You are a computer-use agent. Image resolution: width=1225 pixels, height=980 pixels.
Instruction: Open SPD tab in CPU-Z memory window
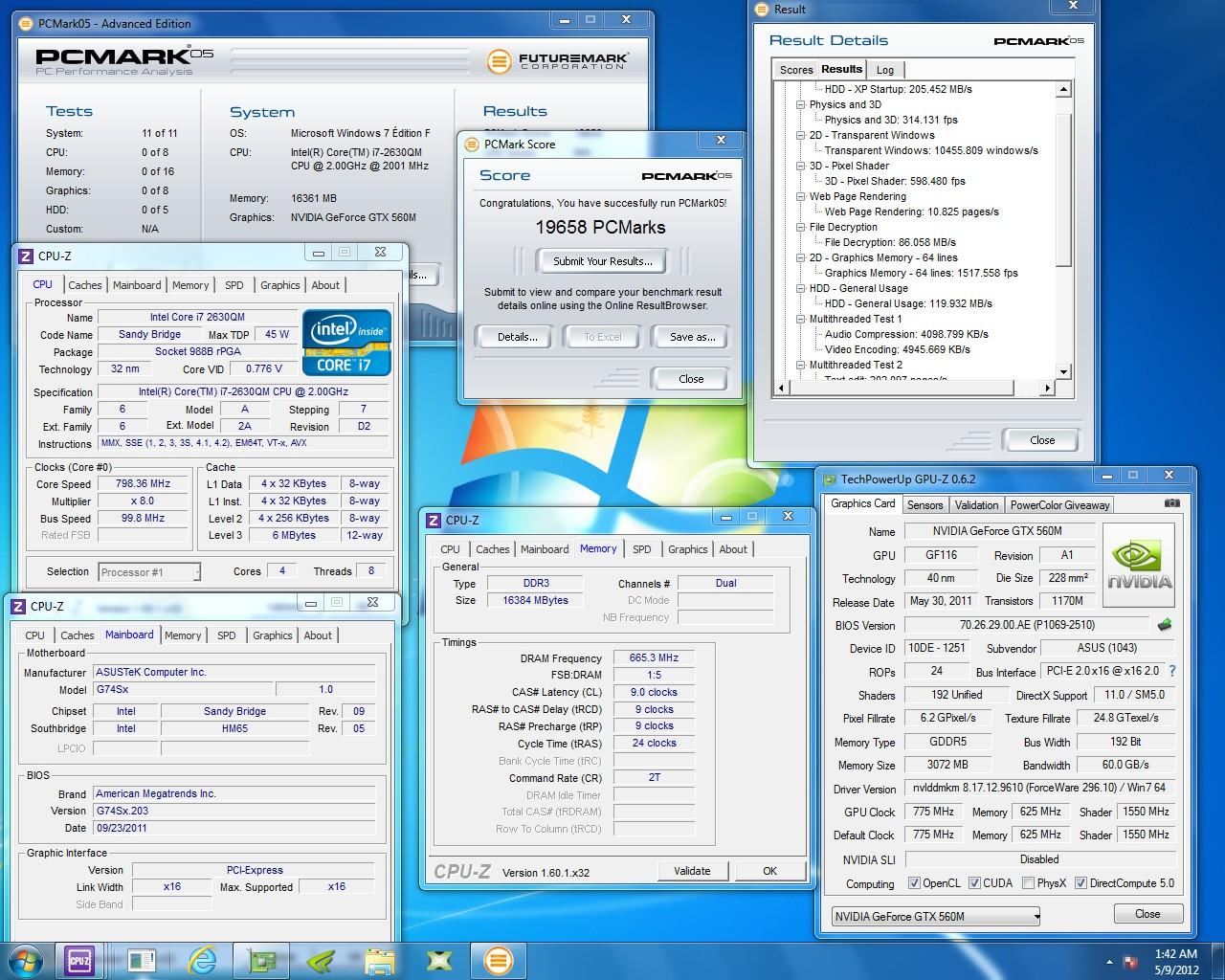[642, 549]
